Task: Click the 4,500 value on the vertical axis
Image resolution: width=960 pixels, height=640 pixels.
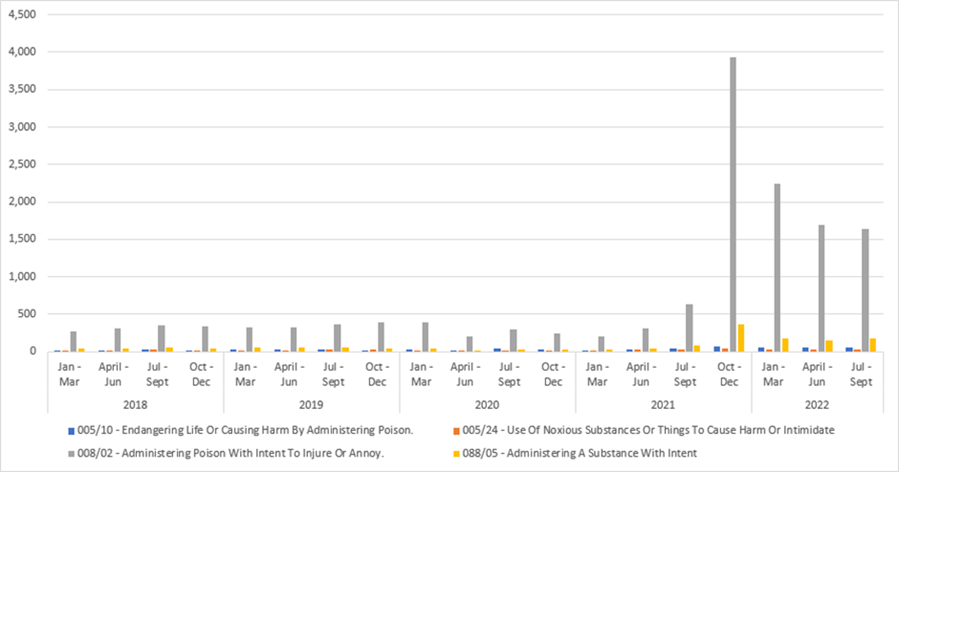Action: (23, 15)
